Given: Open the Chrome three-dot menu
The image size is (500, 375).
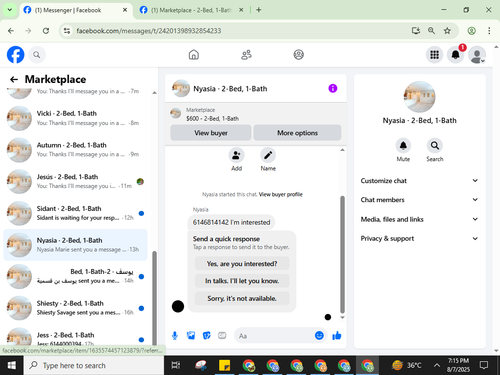Looking at the screenshot, I should 489,31.
